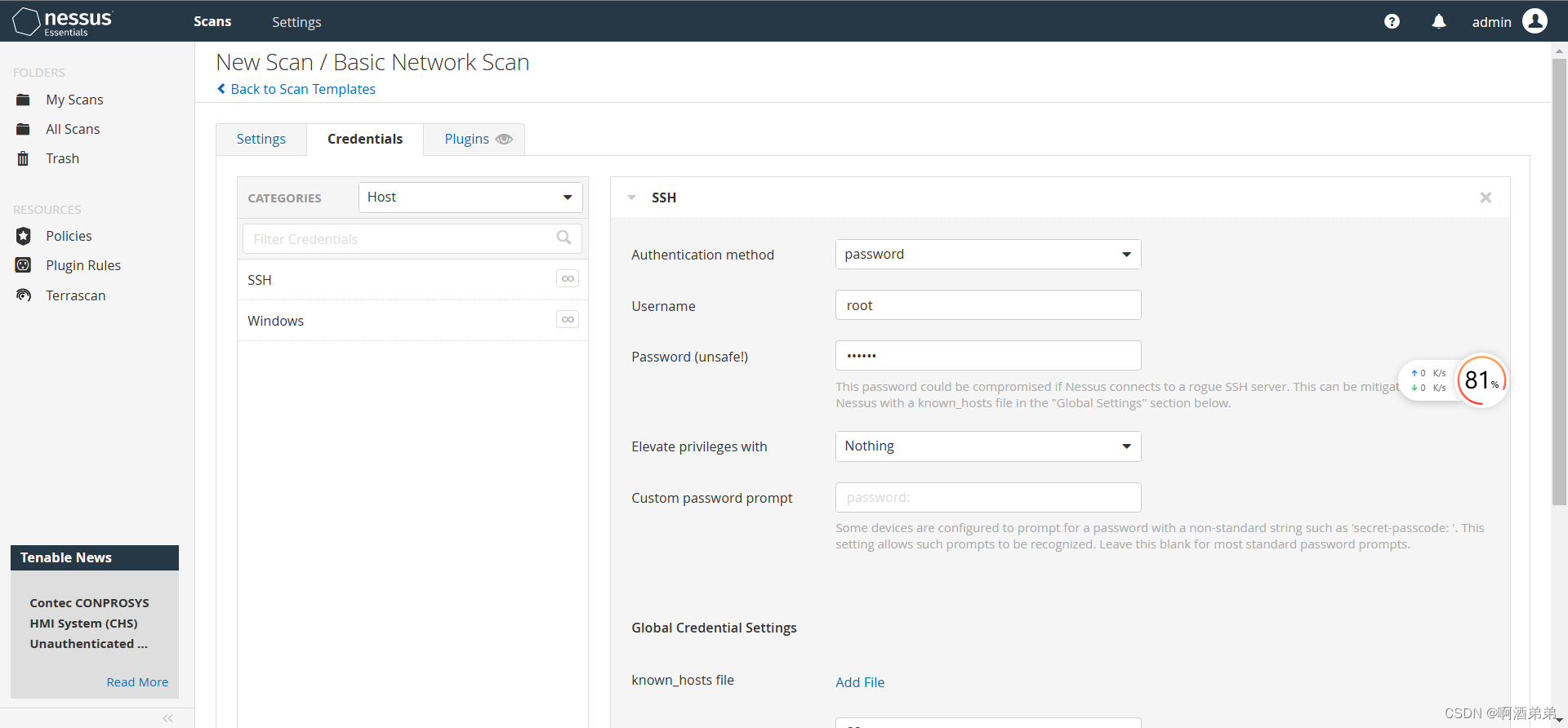The height and width of the screenshot is (728, 1568).
Task: Click the scrollbar up arrow
Action: click(1559, 50)
